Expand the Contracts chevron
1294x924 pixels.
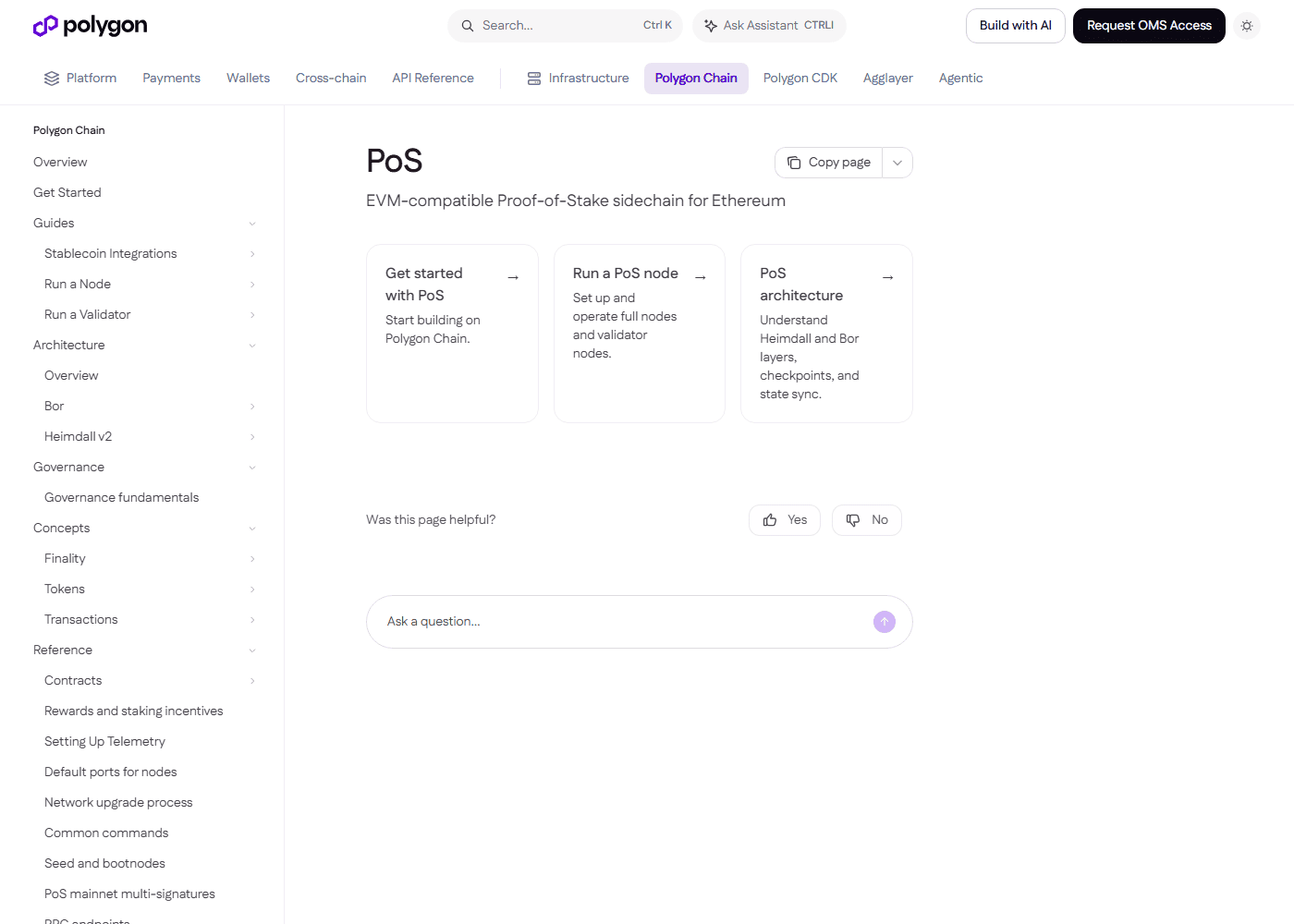point(252,681)
